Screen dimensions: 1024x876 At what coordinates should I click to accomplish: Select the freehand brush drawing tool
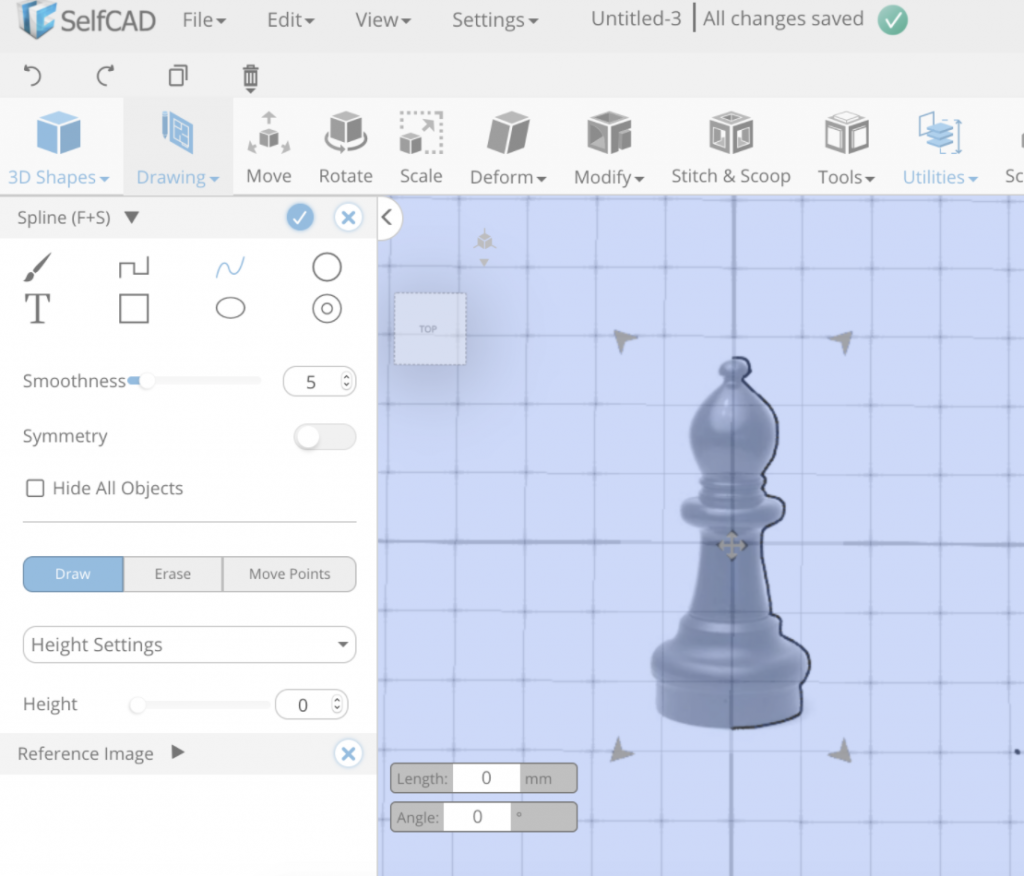coord(38,267)
